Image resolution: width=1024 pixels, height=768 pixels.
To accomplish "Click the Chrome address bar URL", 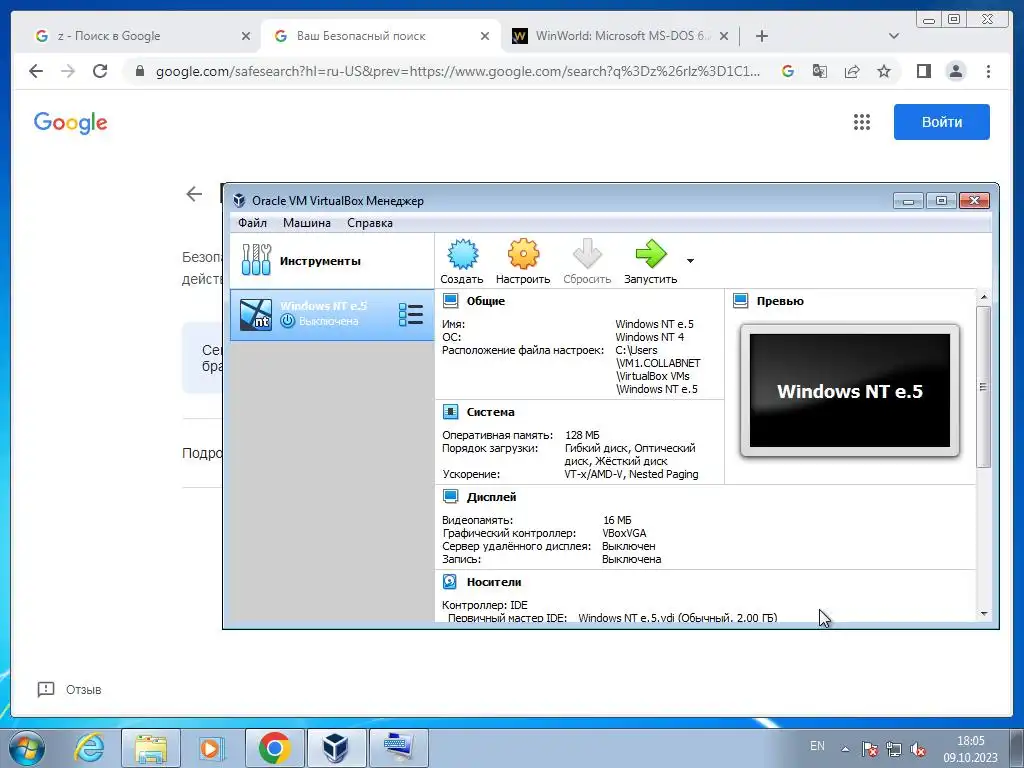I will pyautogui.click(x=457, y=71).
